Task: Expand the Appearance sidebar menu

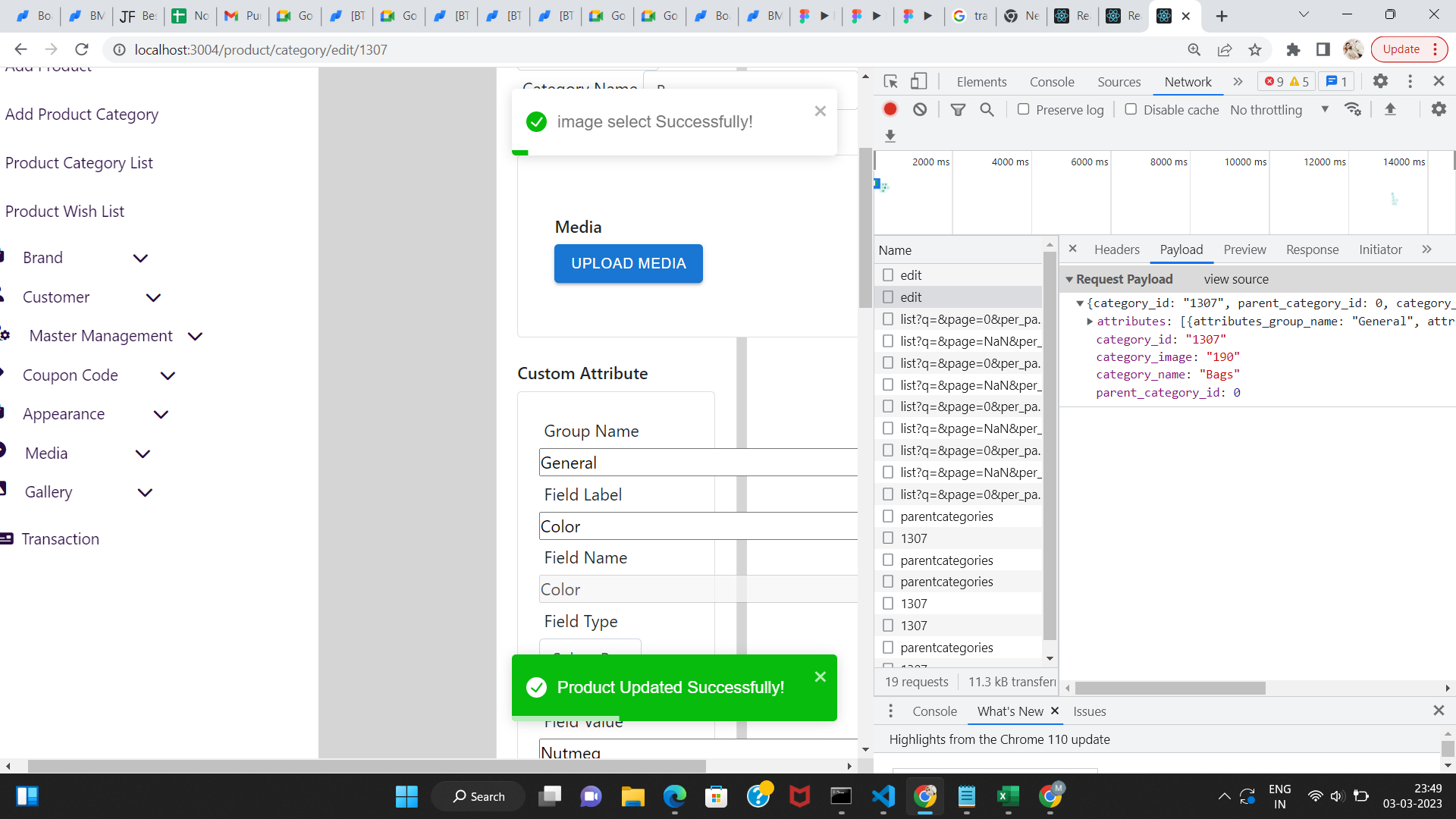Action: (161, 414)
